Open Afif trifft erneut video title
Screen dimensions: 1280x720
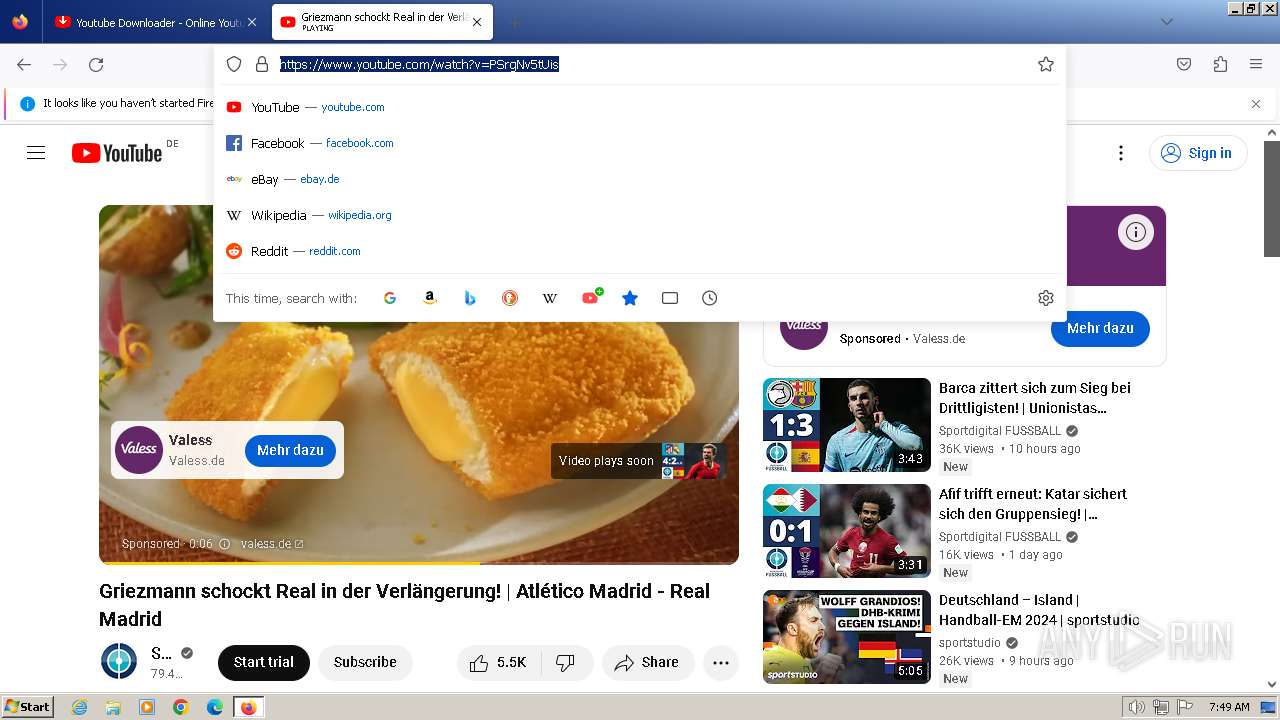1033,504
